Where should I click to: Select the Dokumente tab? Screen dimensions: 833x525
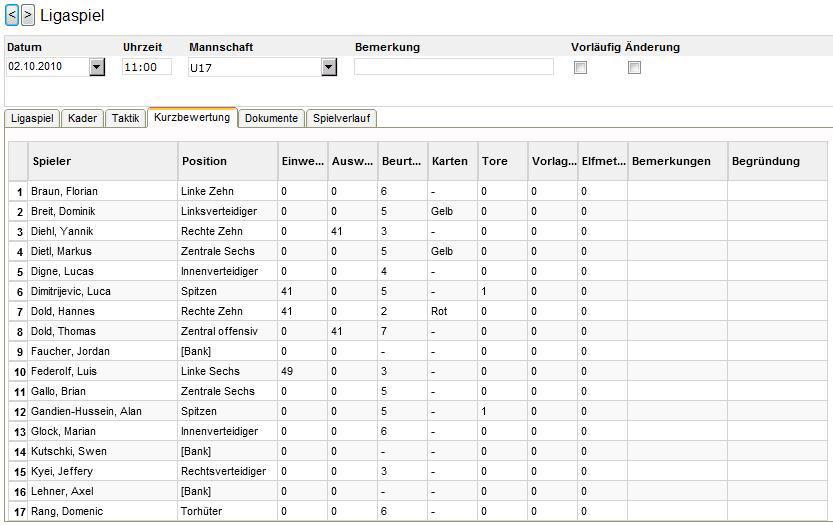(271, 118)
